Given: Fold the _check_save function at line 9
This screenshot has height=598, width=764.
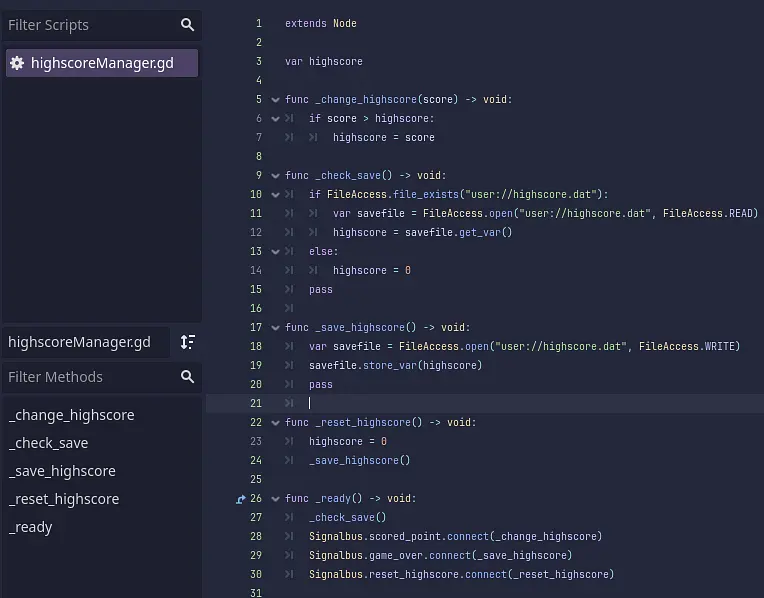Looking at the screenshot, I should coord(275,176).
